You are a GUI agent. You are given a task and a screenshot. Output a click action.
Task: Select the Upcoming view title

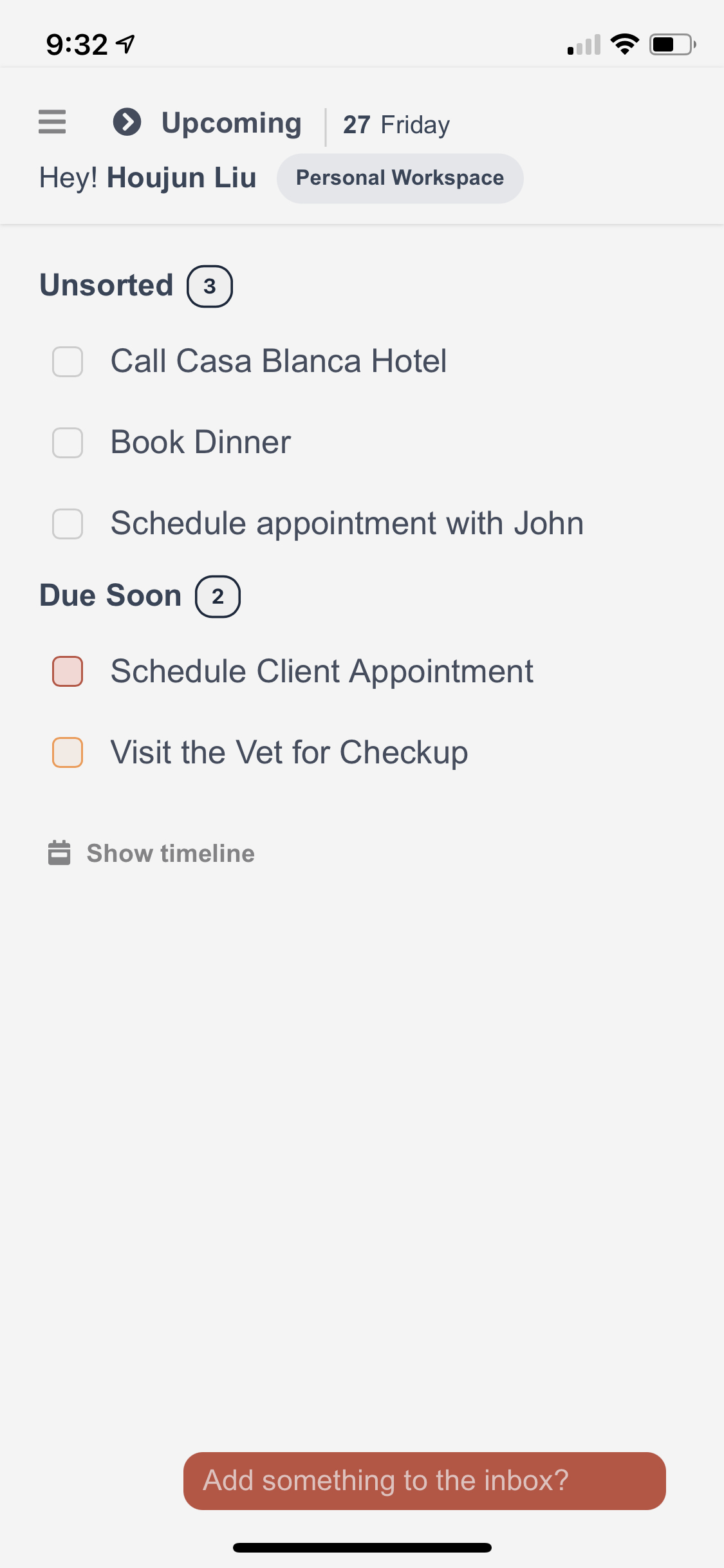click(x=232, y=123)
